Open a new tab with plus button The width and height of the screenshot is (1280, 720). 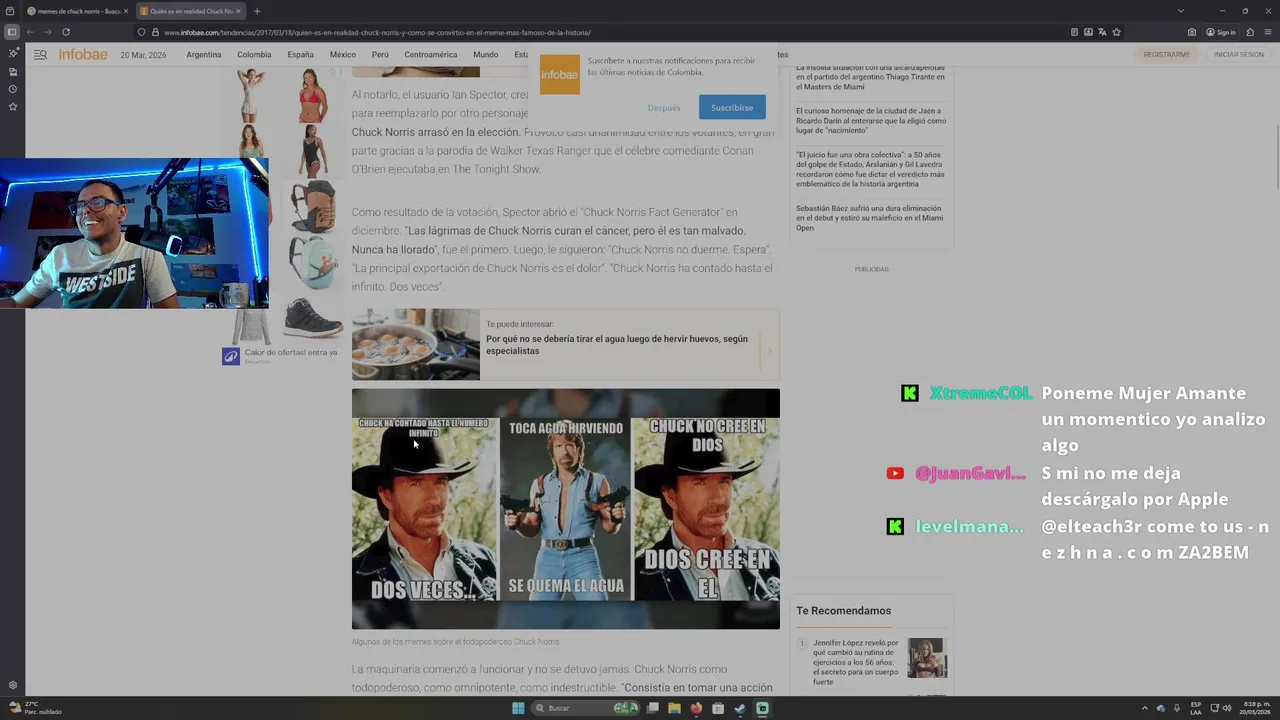[257, 11]
